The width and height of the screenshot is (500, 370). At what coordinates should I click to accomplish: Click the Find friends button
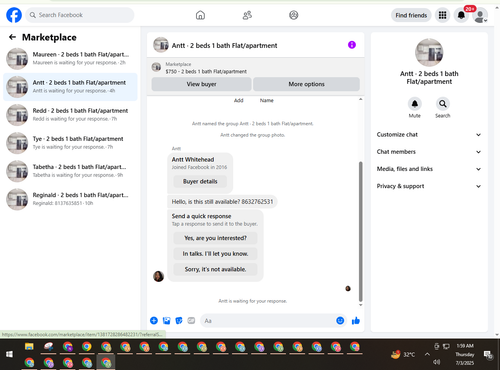tap(411, 15)
